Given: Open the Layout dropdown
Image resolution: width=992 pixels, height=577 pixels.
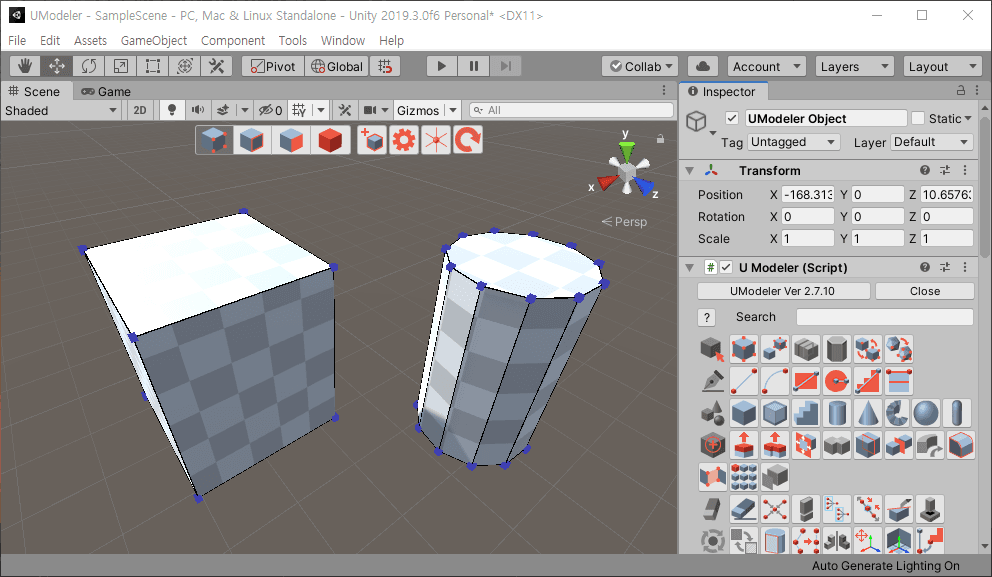Looking at the screenshot, I should (x=942, y=66).
